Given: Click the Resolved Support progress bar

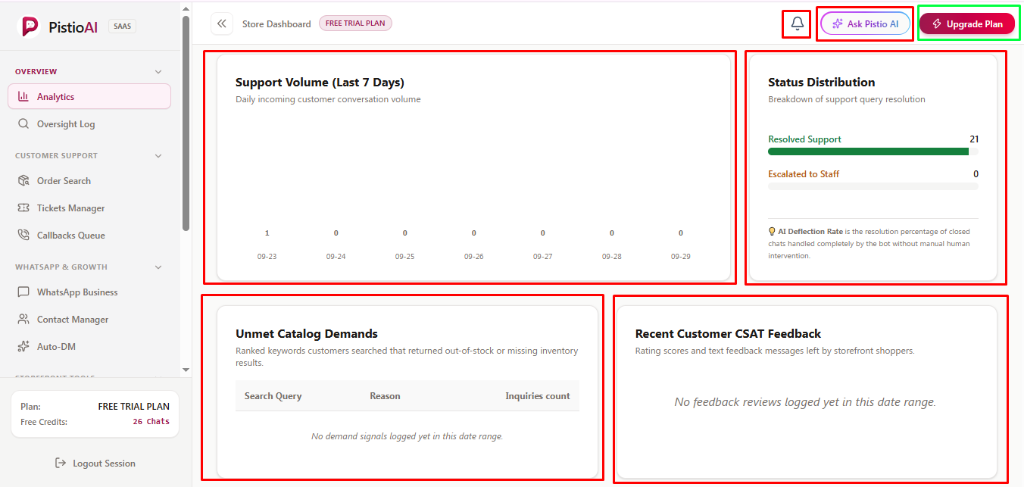Looking at the screenshot, I should pyautogui.click(x=873, y=151).
